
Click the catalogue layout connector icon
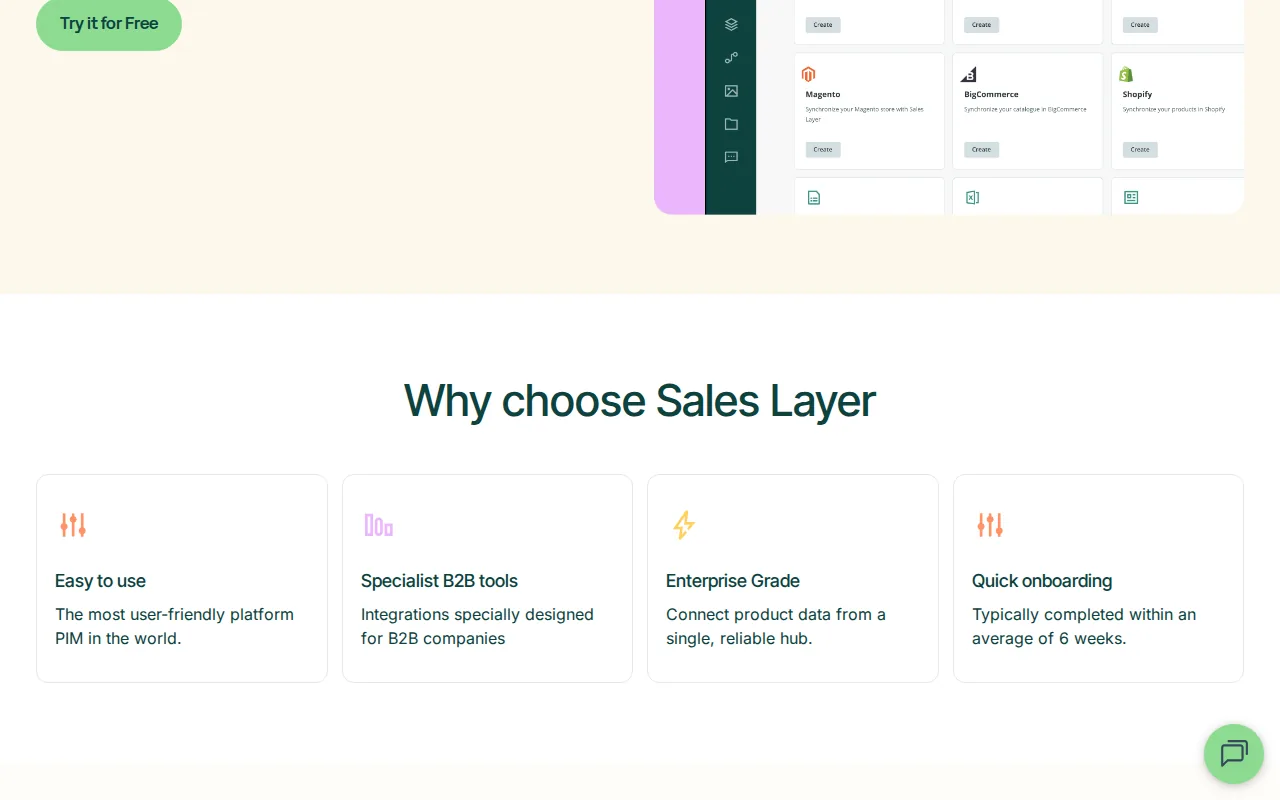[x=1131, y=198]
